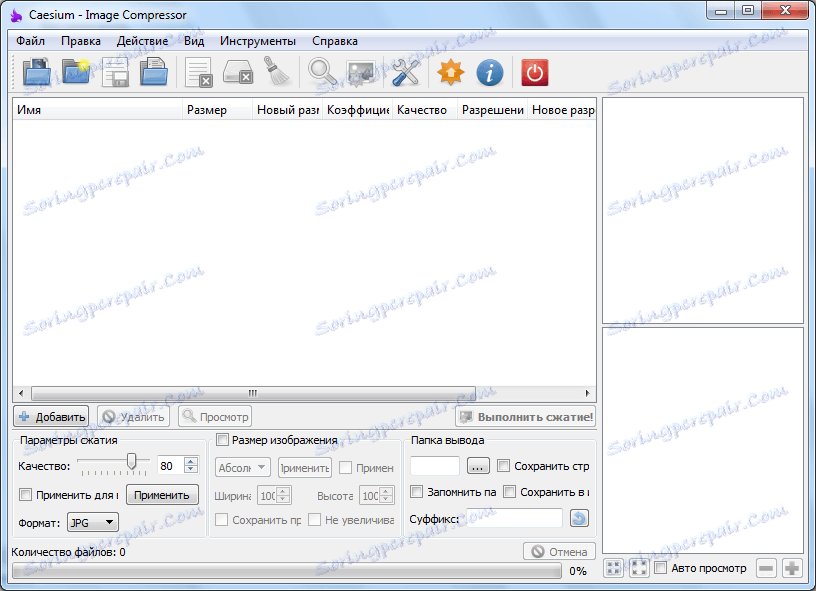
Task: Click the file list scroll left arrow
Action: (21, 393)
